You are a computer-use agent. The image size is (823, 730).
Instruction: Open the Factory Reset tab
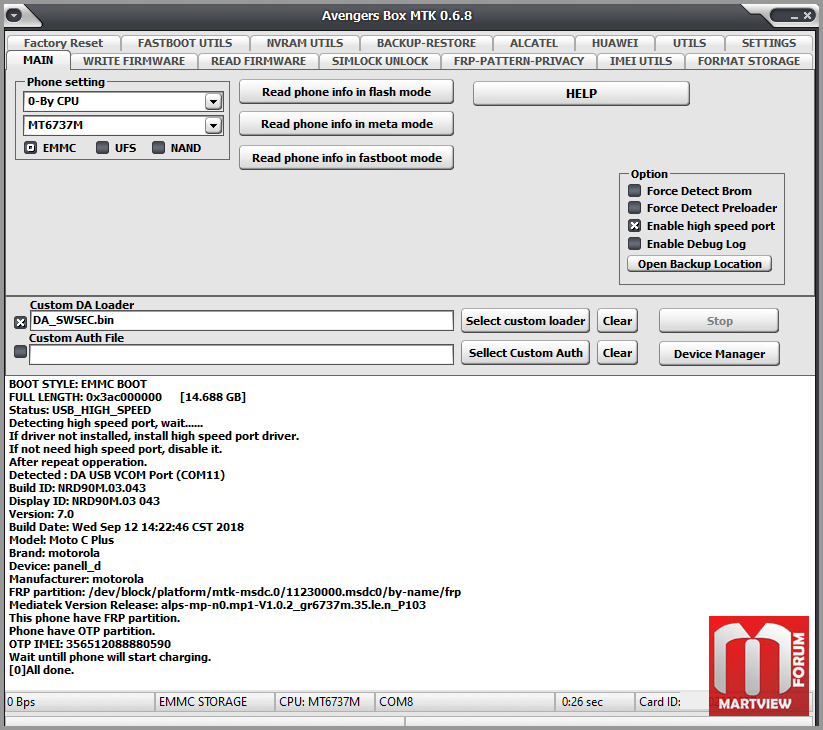tap(63, 43)
